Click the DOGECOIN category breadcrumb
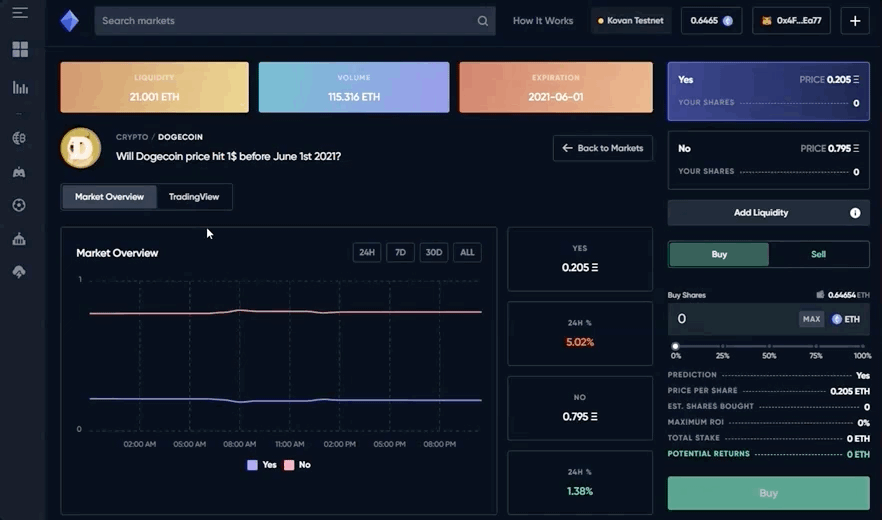This screenshot has width=882, height=520. point(180,137)
